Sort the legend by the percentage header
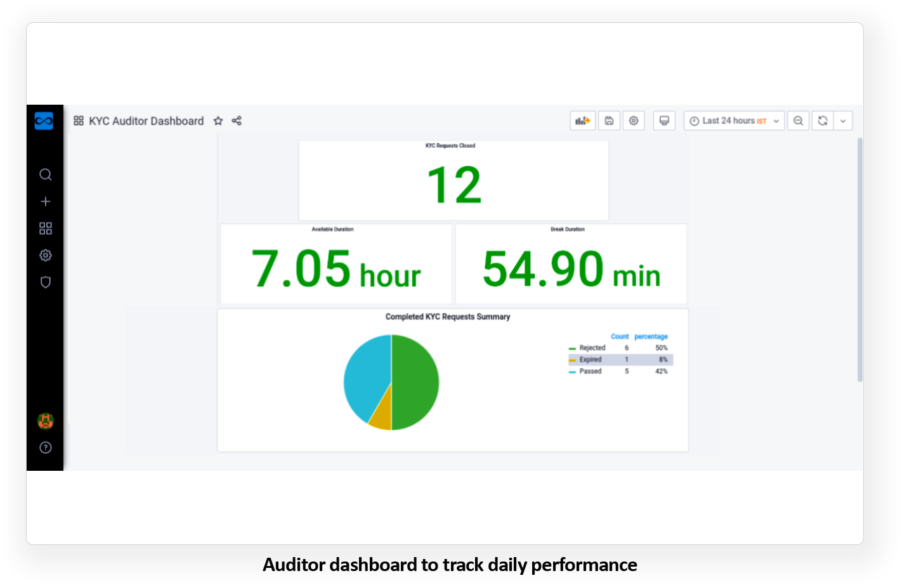 [x=651, y=336]
